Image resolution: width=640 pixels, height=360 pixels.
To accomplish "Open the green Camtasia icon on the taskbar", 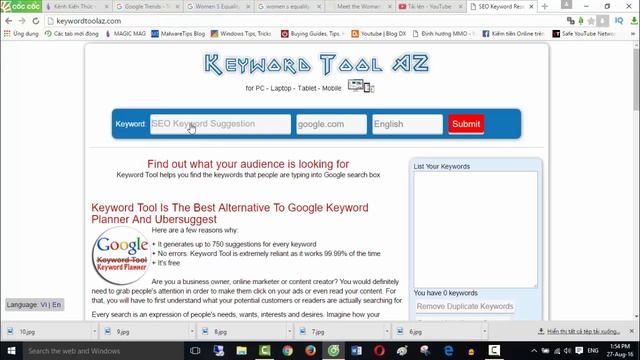I will click(x=264, y=351).
